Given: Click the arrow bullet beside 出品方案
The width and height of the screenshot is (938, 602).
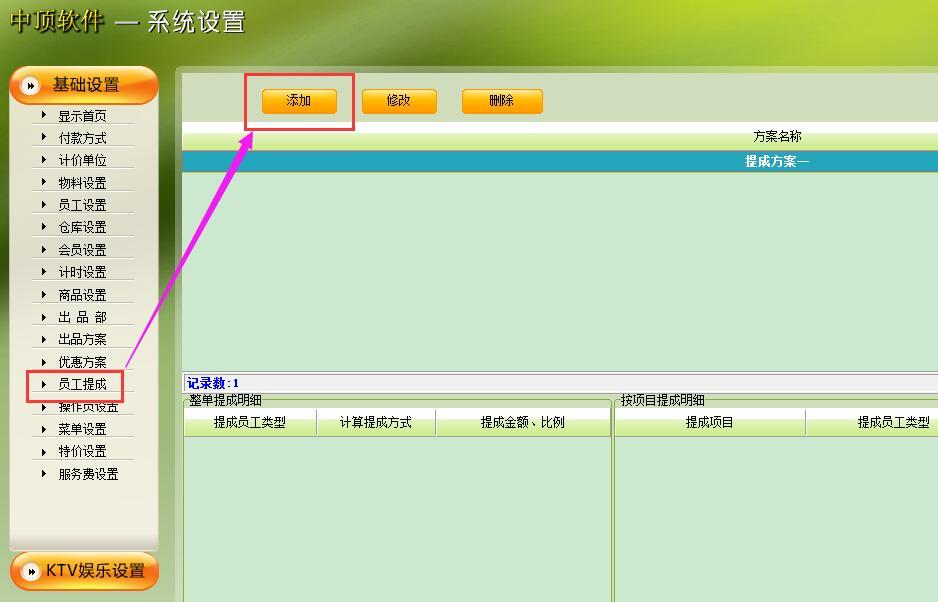Looking at the screenshot, I should 44,339.
